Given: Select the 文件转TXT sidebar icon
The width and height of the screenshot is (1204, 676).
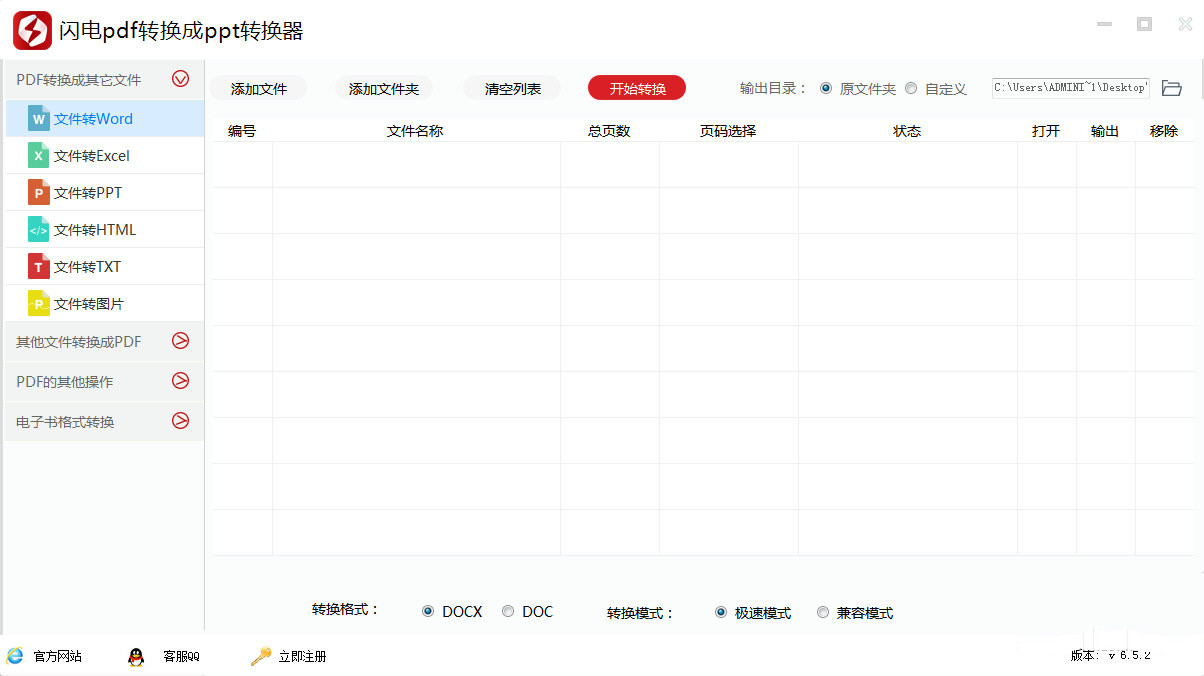Looking at the screenshot, I should tap(38, 266).
